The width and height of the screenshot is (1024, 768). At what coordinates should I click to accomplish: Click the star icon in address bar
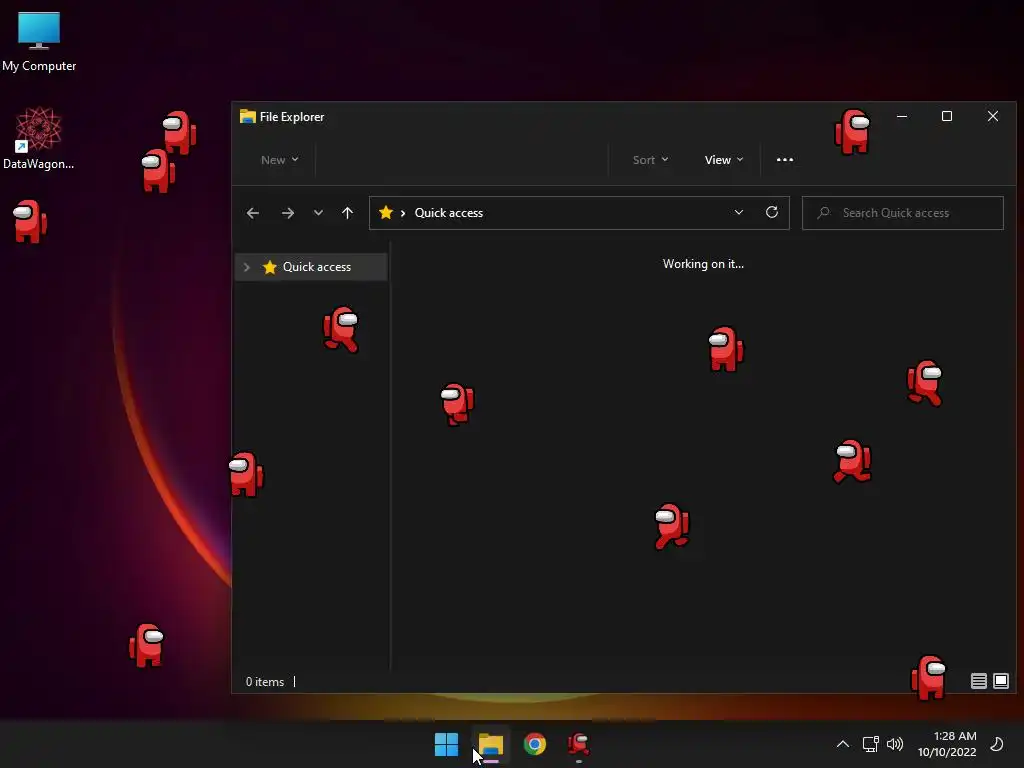tap(386, 212)
